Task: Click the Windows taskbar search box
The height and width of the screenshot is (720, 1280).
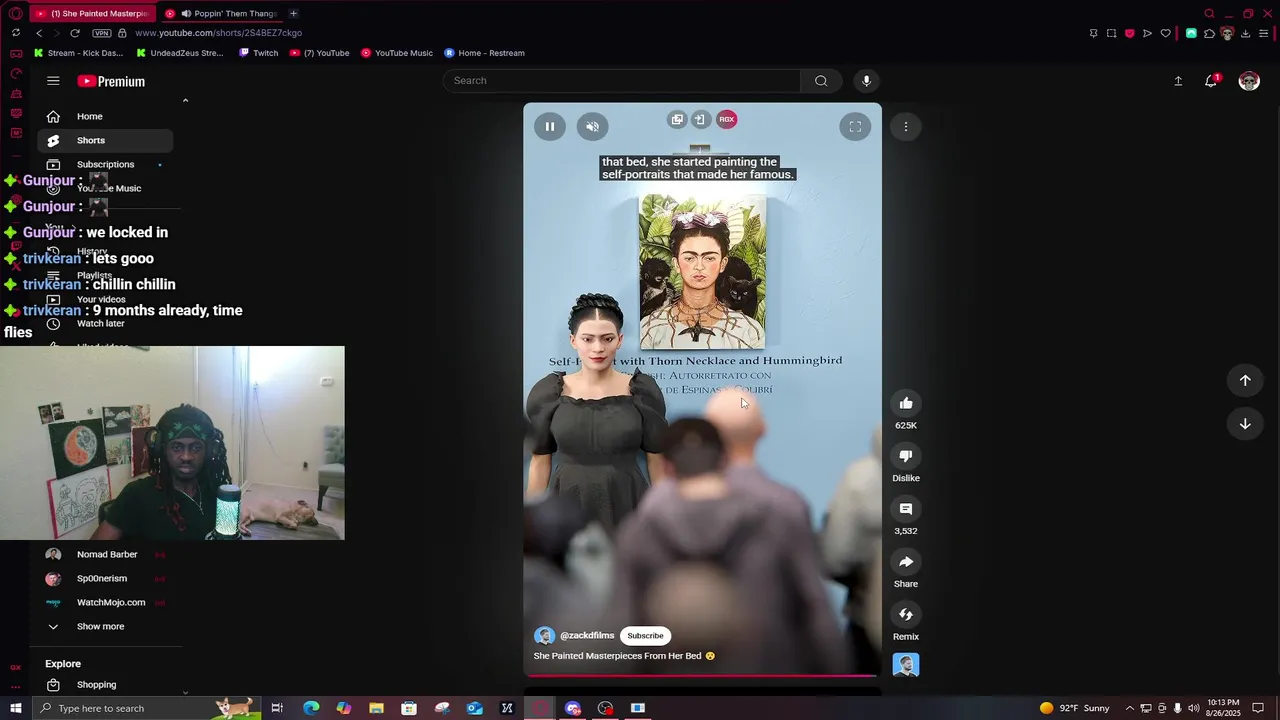Action: (146, 708)
